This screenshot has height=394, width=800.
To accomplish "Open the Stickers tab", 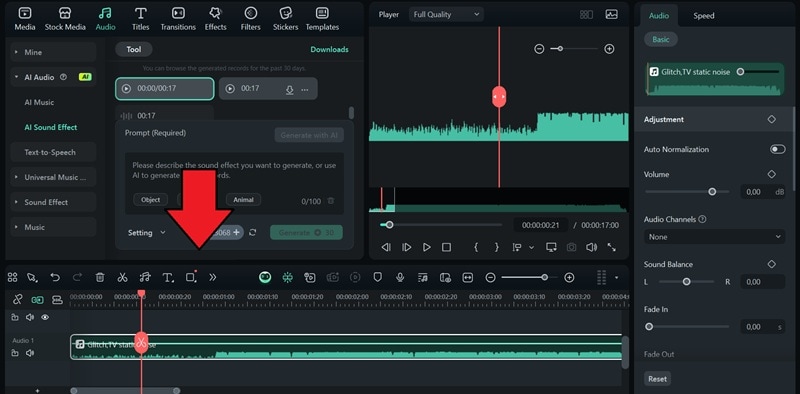I will [x=286, y=19].
